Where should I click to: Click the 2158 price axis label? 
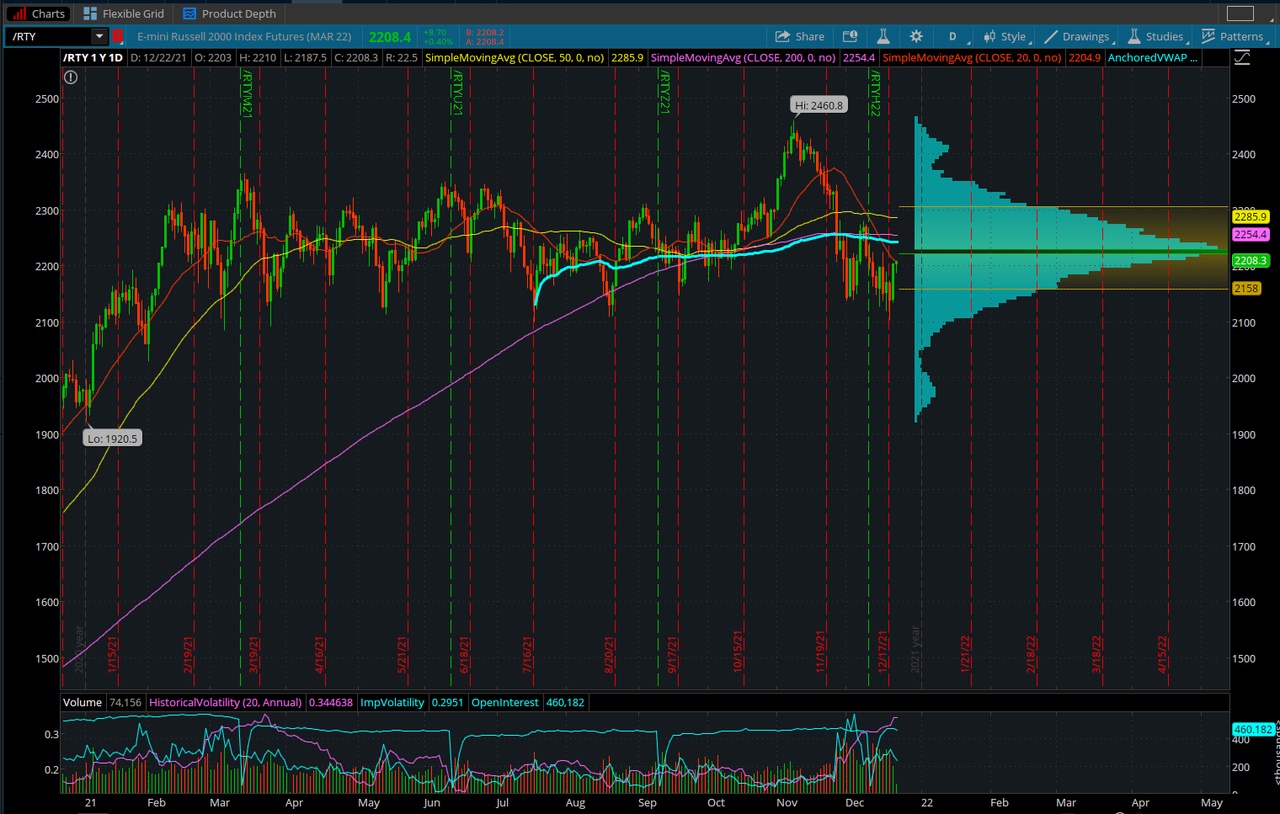(1245, 288)
